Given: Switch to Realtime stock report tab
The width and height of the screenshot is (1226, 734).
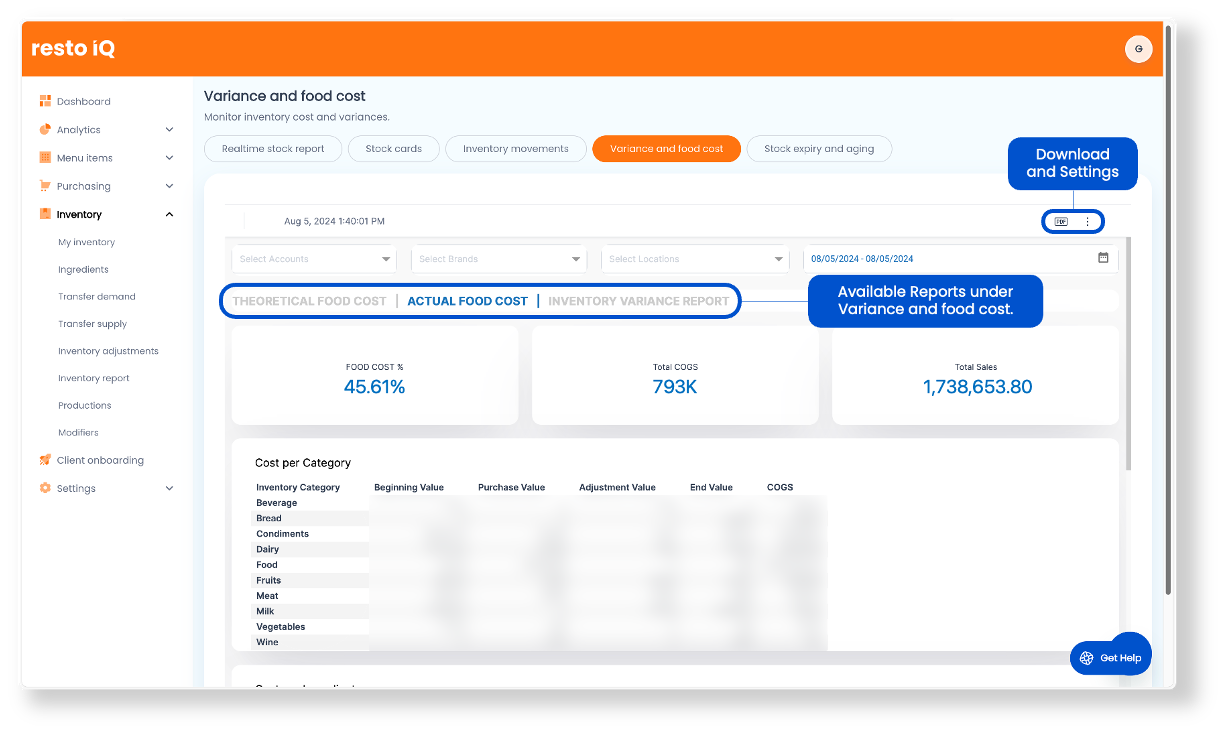Looking at the screenshot, I should (x=273, y=149).
